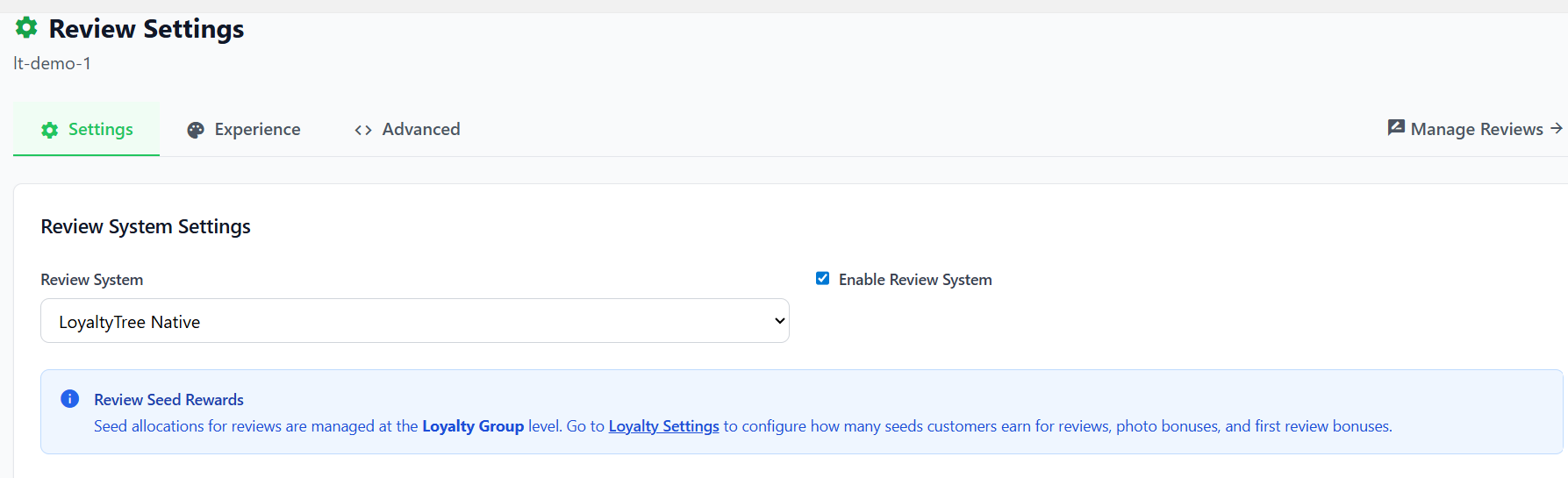Viewport: 1568px width, 478px height.
Task: Click the Manage Reviews chat icon
Action: [x=1396, y=128]
